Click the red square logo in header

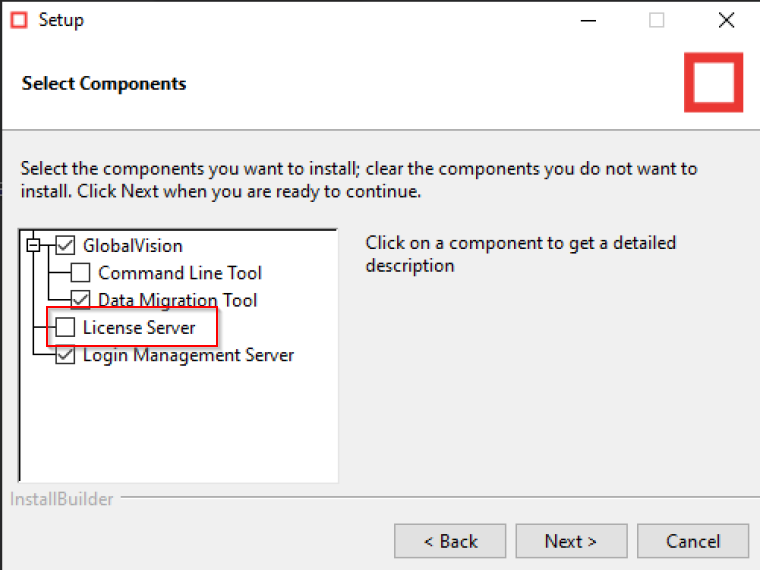click(x=713, y=82)
